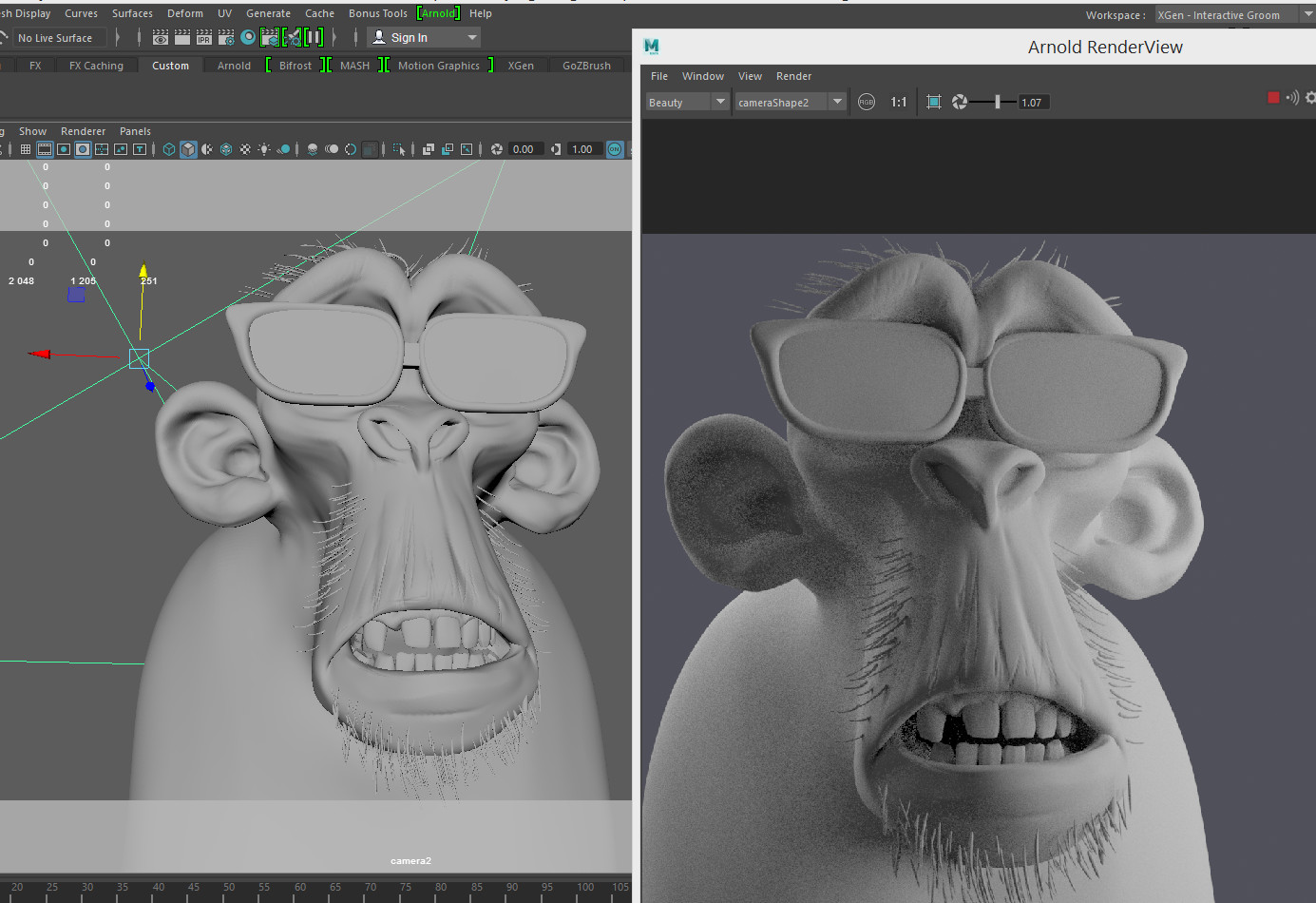Click viewport exposure icon
This screenshot has height=903, width=1316.
click(496, 149)
